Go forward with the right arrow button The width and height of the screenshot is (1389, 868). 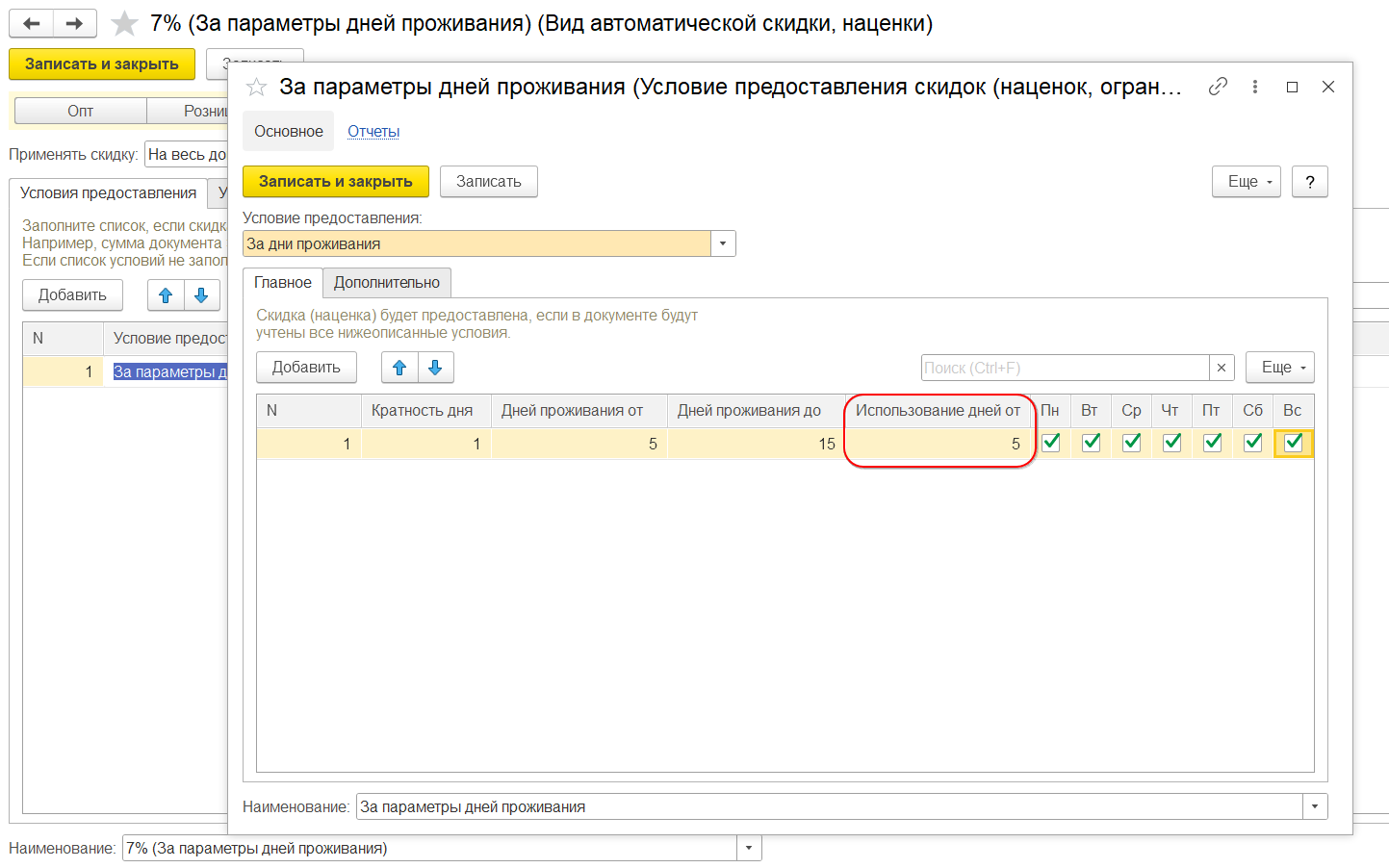click(74, 23)
